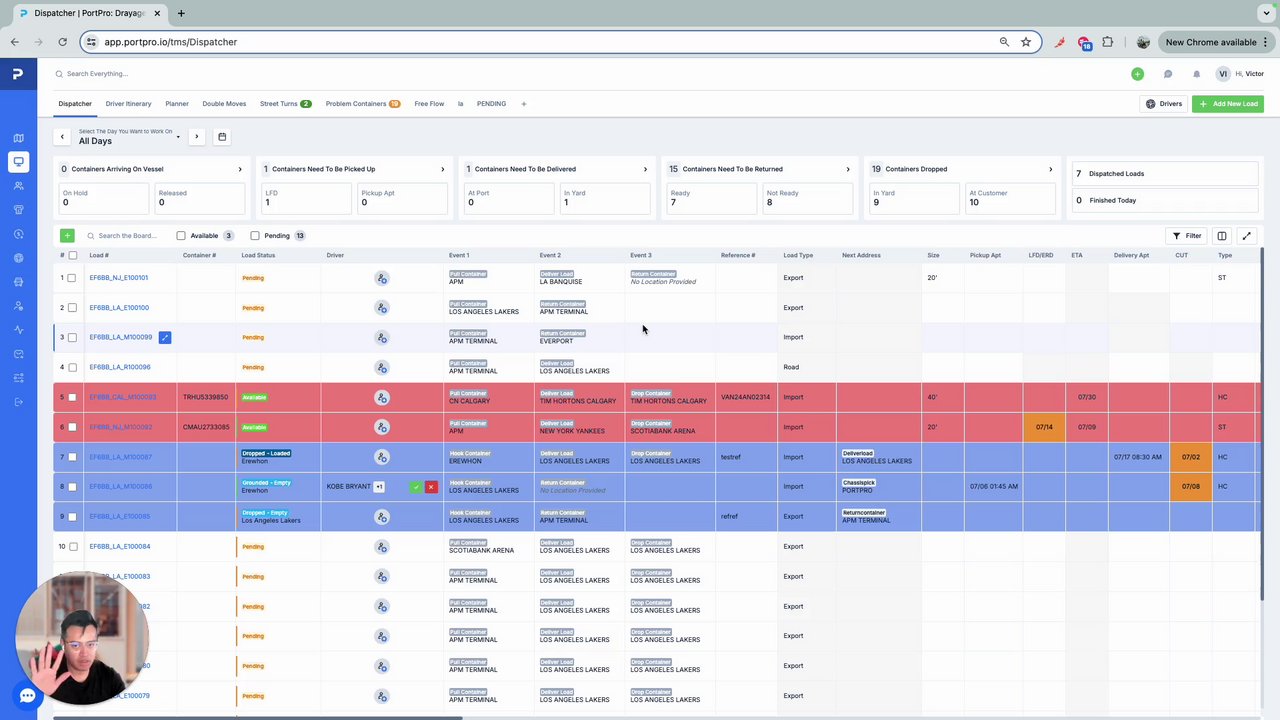Assign driver icon for load EF6BB_CAL_M100093

381,397
